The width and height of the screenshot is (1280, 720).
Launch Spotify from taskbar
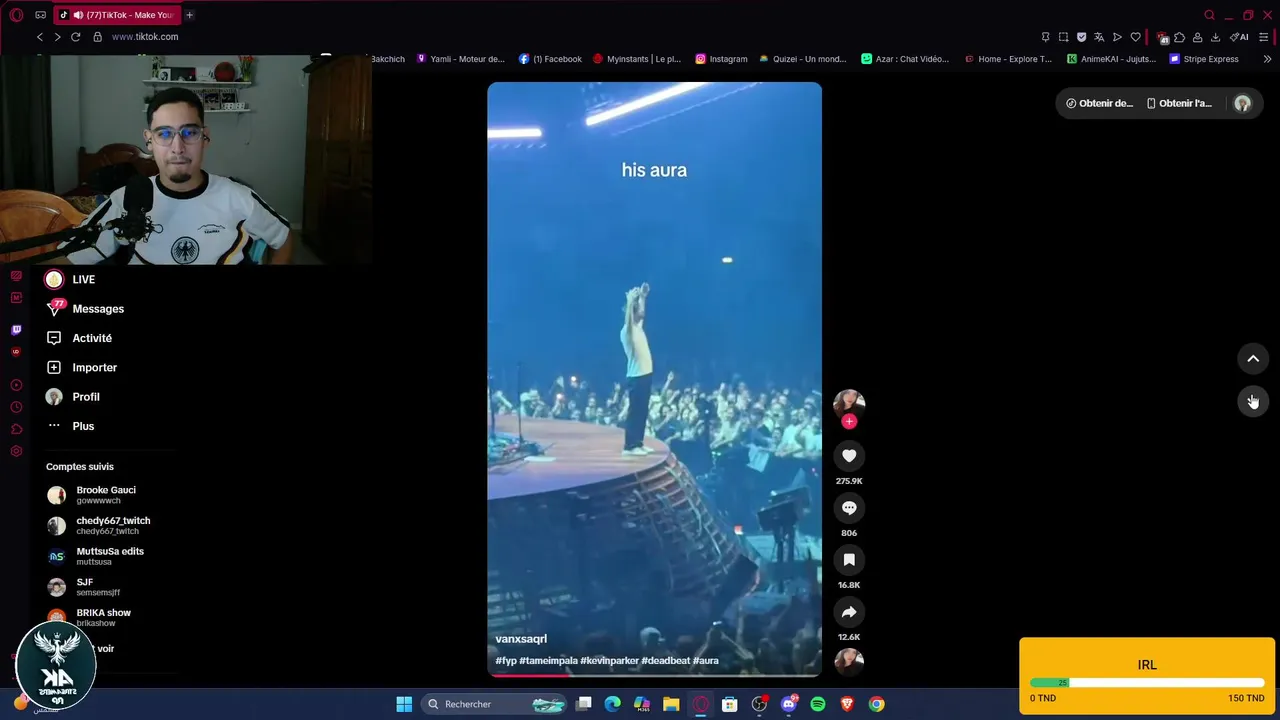[818, 704]
